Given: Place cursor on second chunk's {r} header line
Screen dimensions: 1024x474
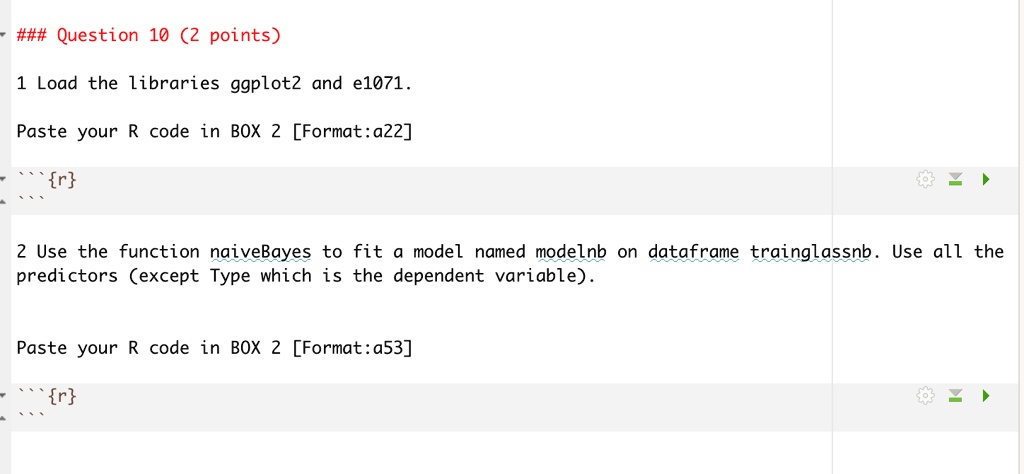Looking at the screenshot, I should coord(47,395).
